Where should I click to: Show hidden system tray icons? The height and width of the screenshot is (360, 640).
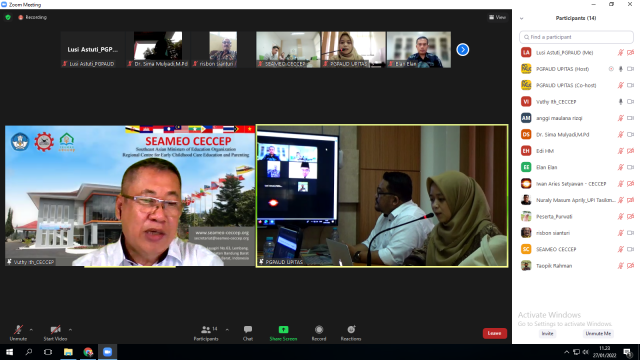click(567, 352)
